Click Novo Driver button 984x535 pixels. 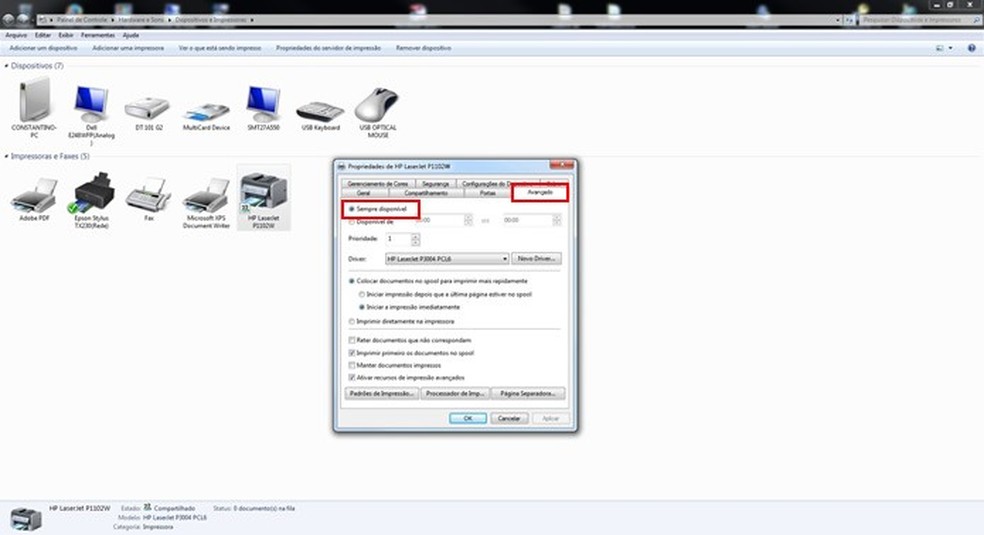point(537,258)
